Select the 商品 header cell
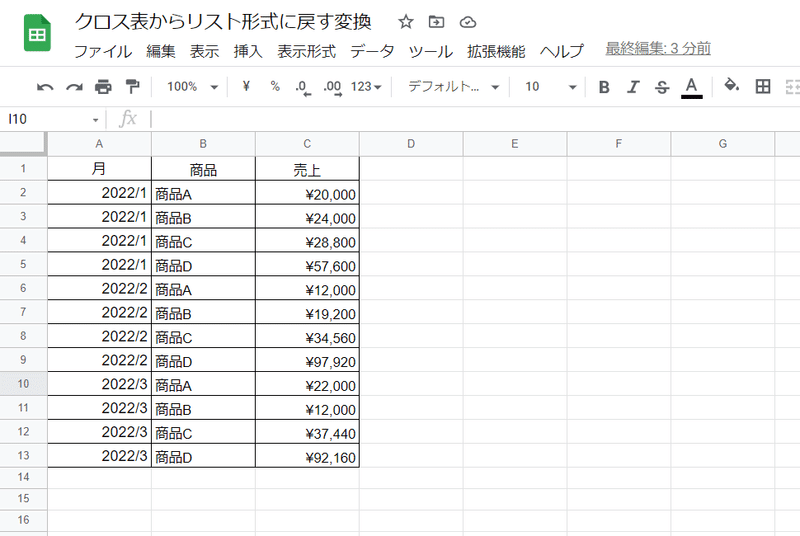 coord(203,168)
